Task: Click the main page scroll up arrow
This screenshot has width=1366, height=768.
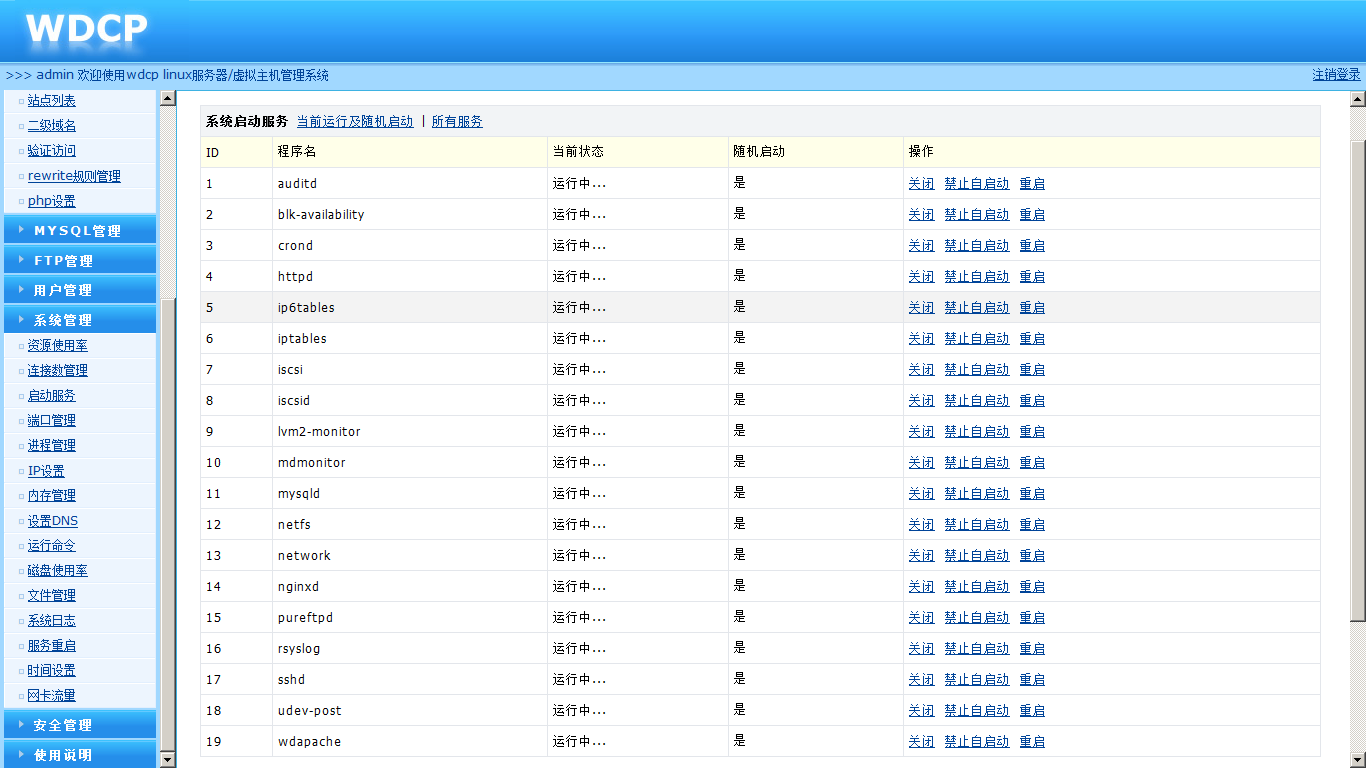Action: [1358, 99]
